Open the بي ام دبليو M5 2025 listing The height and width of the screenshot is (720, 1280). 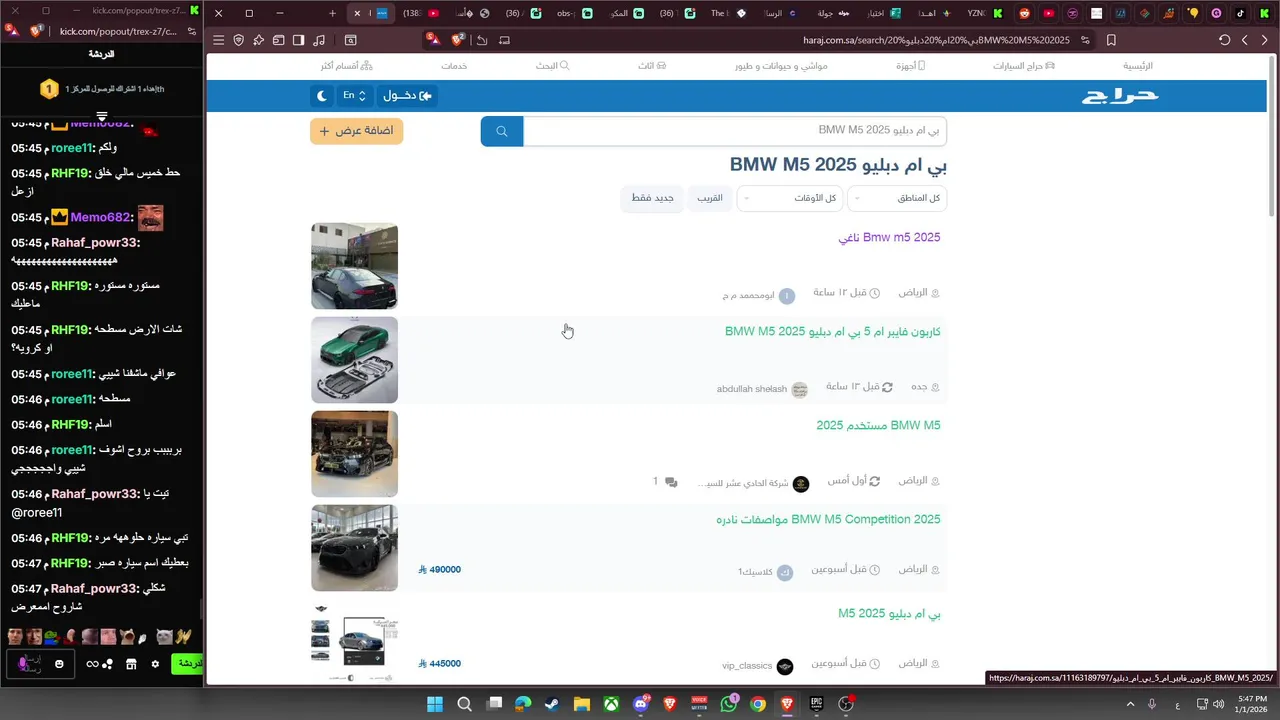889,614
